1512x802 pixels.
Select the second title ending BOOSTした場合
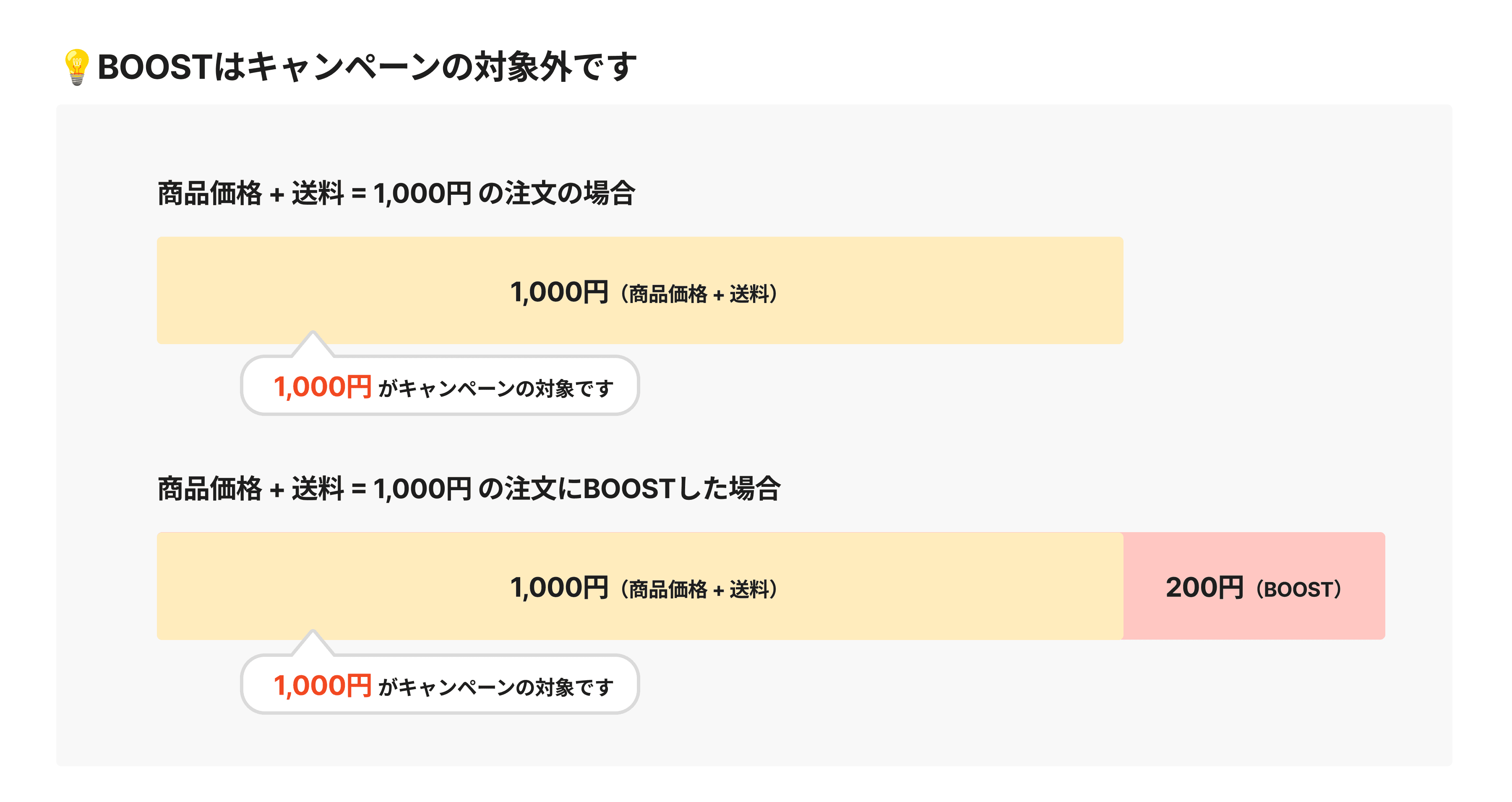click(x=469, y=489)
